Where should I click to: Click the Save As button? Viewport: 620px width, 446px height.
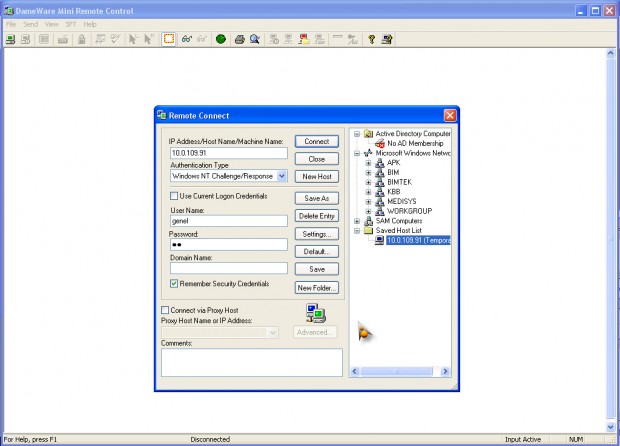tap(317, 198)
